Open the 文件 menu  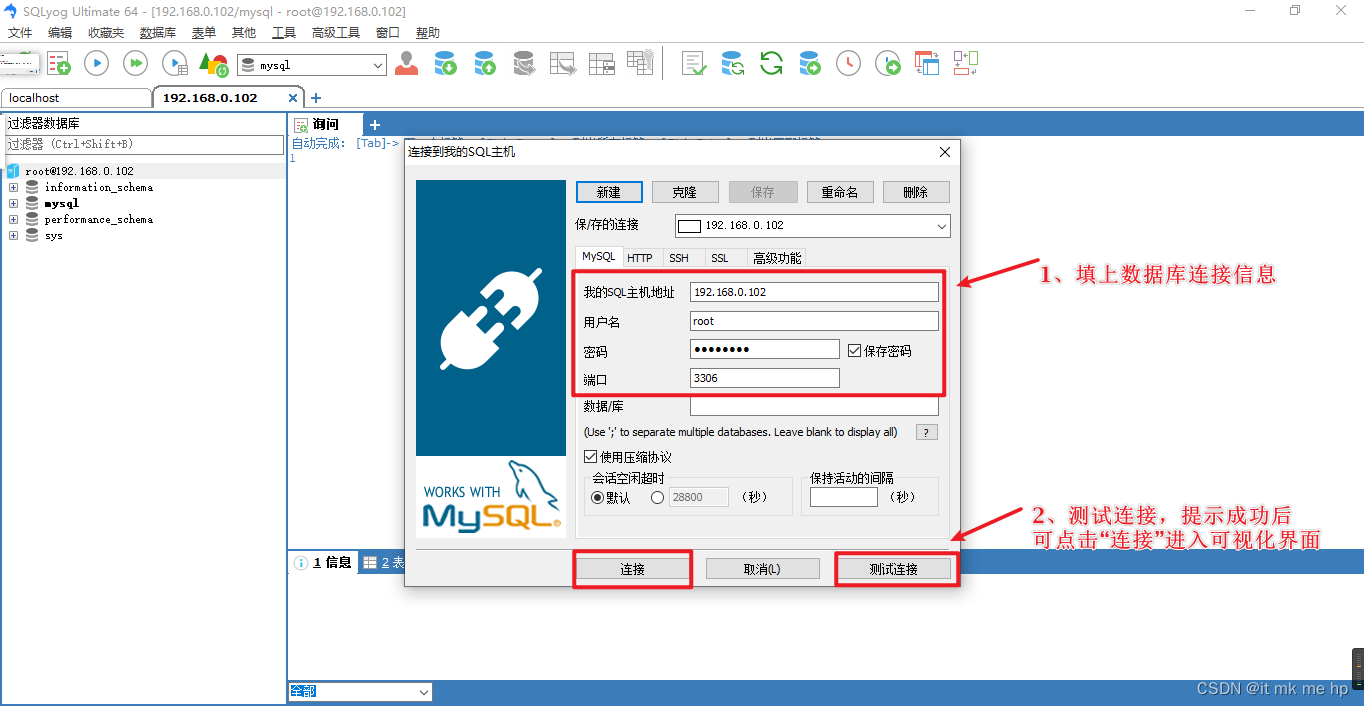click(x=20, y=33)
